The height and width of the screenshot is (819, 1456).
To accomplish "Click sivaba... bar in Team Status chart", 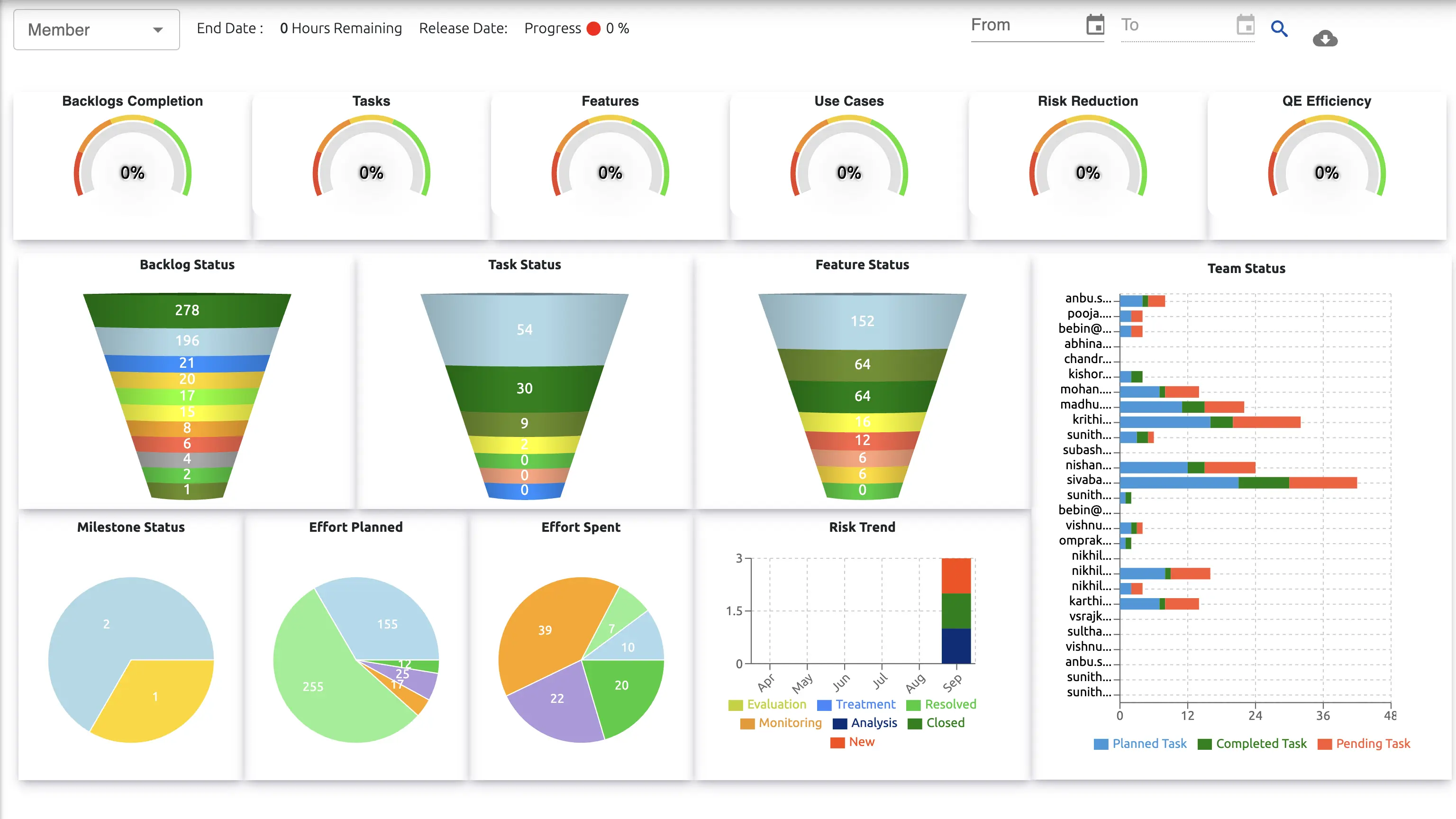I will (1238, 482).
